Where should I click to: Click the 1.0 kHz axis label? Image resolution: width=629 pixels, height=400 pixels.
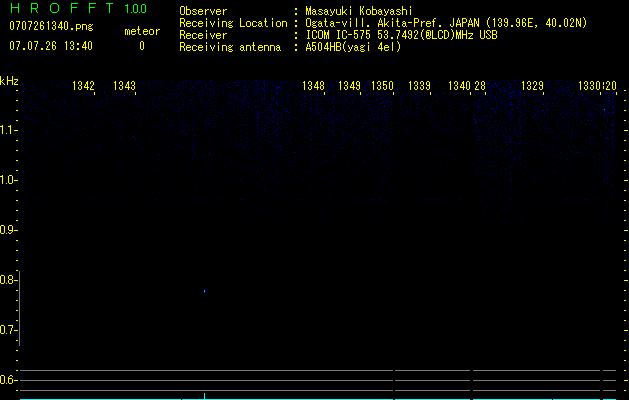click(8, 180)
